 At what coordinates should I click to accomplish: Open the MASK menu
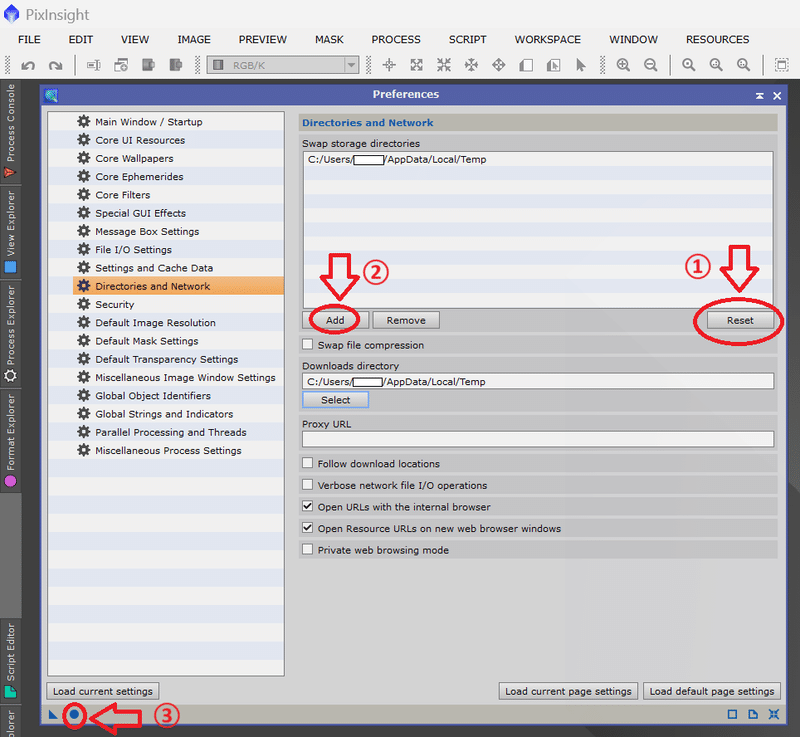pos(329,39)
